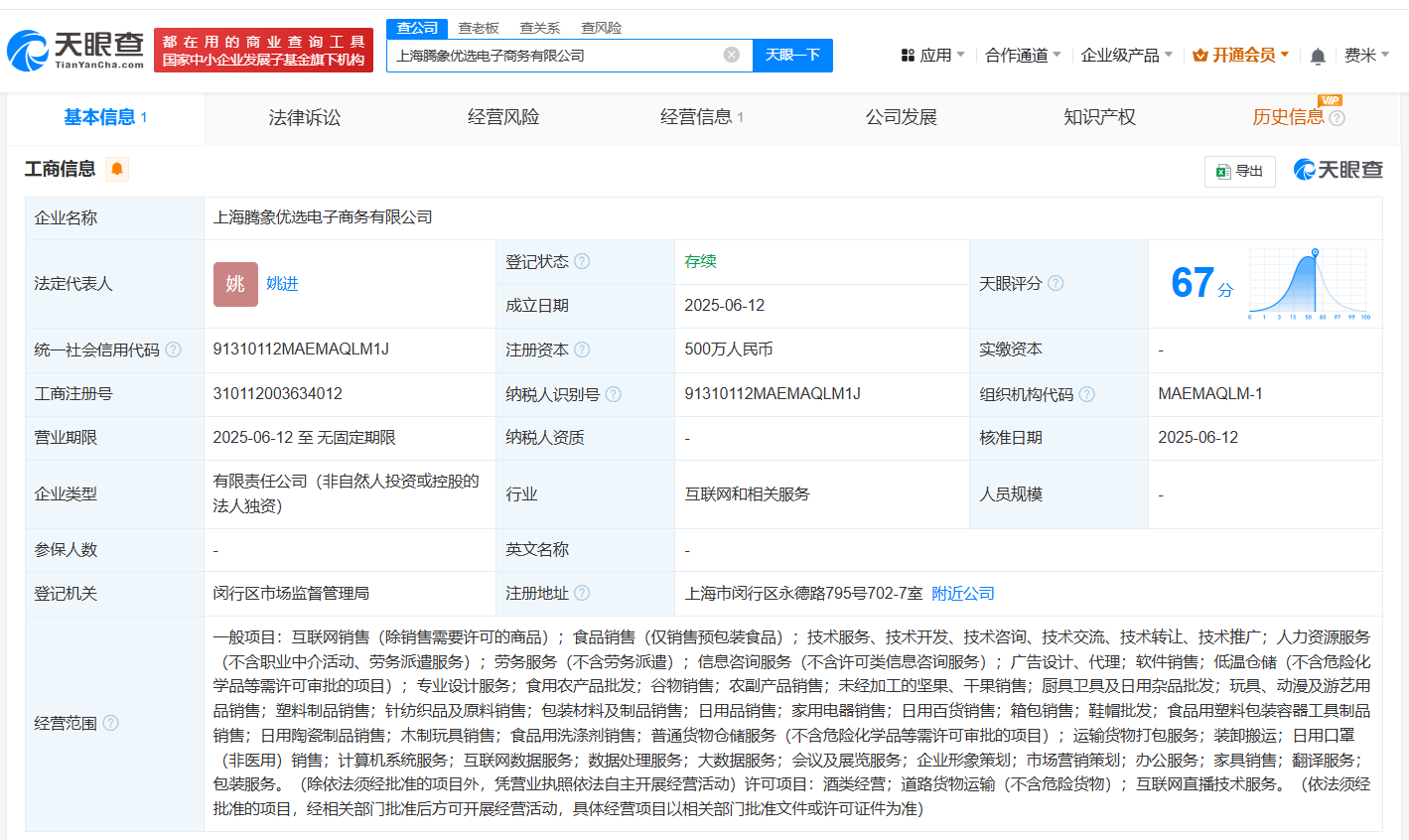Viewport: 1409px width, 840px height.
Task: Click orange alert bell beside 工商信息
Action: coord(116,169)
